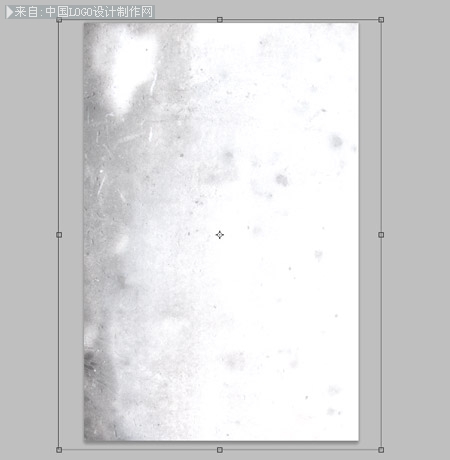Click the bounding box top edge between its handles
450x460 pixels.
click(x=300, y=20)
